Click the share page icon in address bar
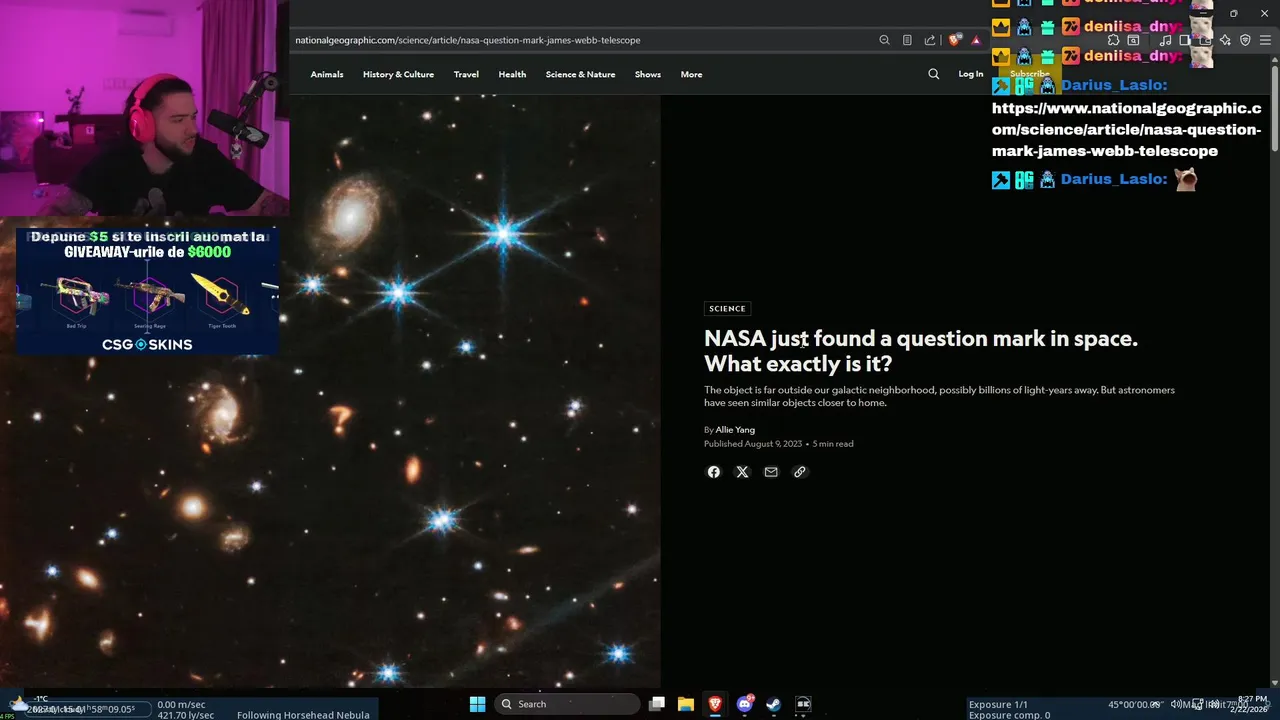The image size is (1280, 720). pos(930,40)
